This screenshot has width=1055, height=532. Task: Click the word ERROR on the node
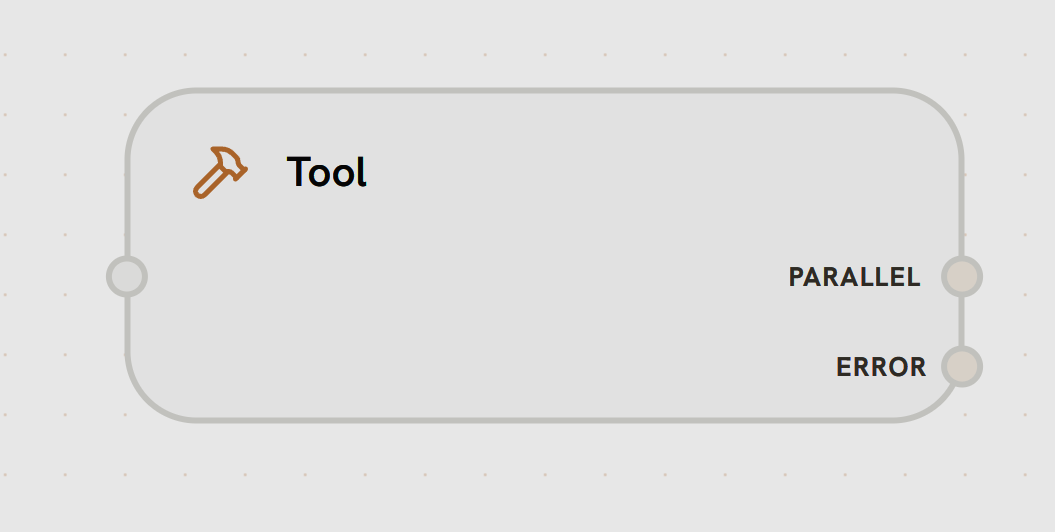click(x=881, y=367)
